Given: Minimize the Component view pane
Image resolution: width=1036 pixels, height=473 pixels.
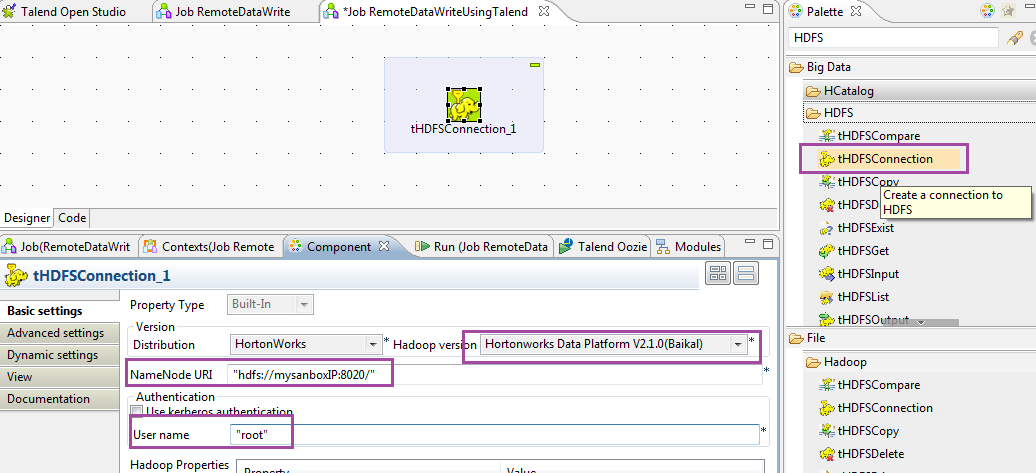Looking at the screenshot, I should tap(749, 242).
